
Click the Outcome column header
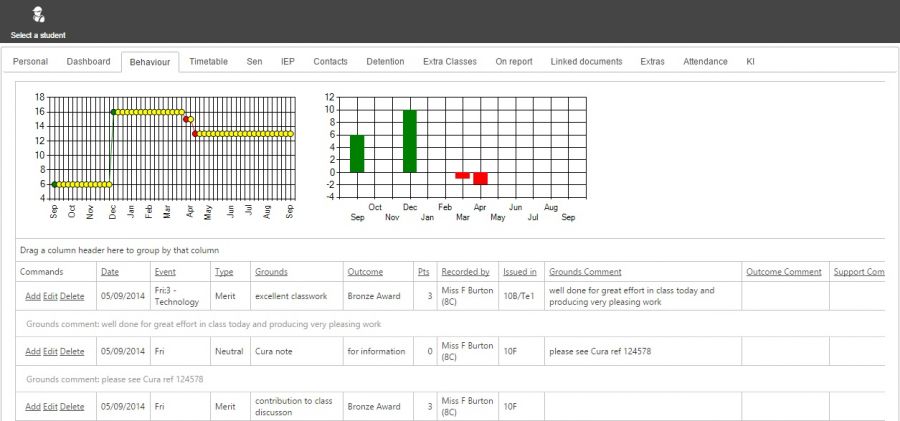point(365,272)
